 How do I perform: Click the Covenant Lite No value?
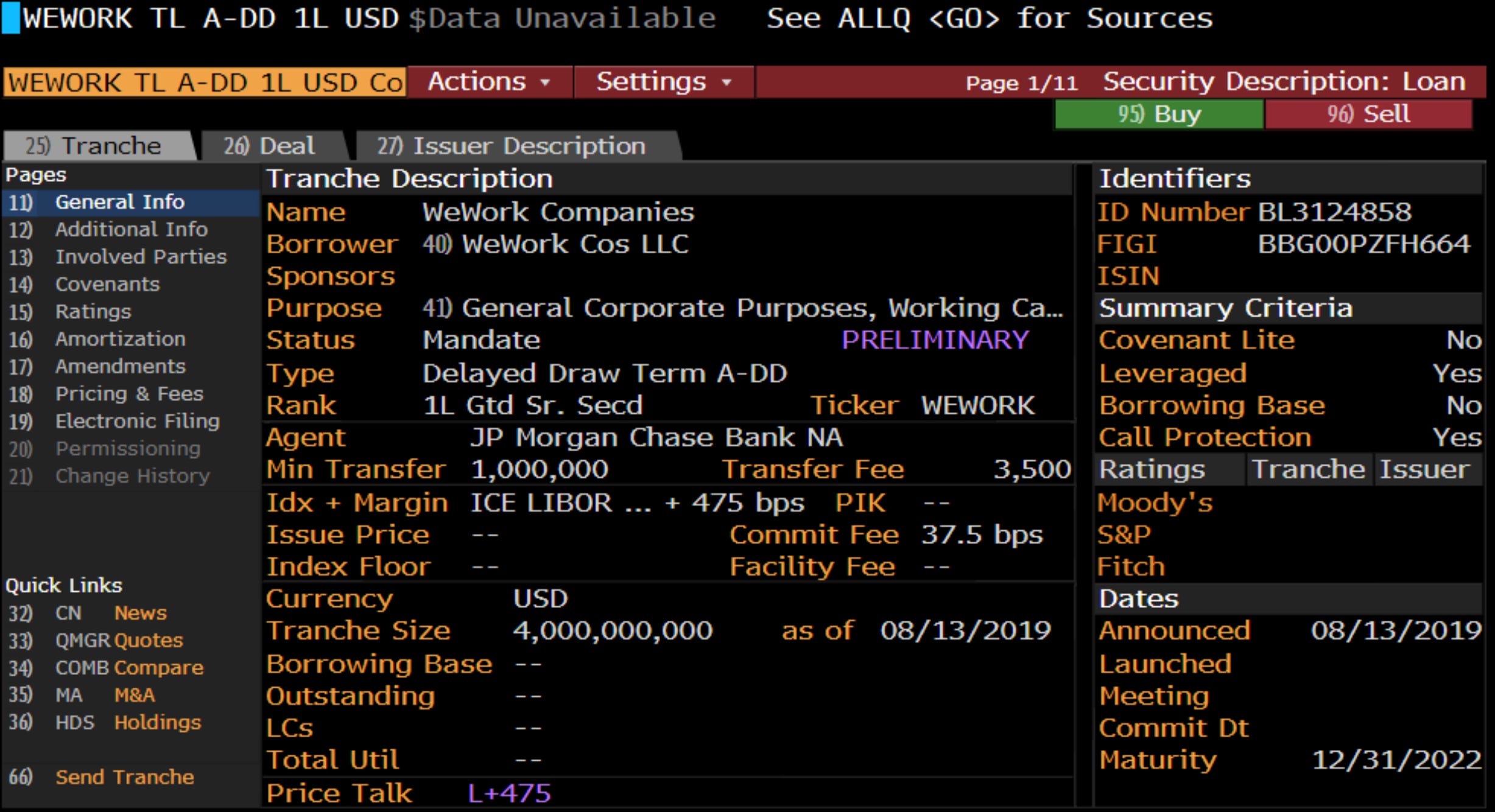(x=1463, y=340)
